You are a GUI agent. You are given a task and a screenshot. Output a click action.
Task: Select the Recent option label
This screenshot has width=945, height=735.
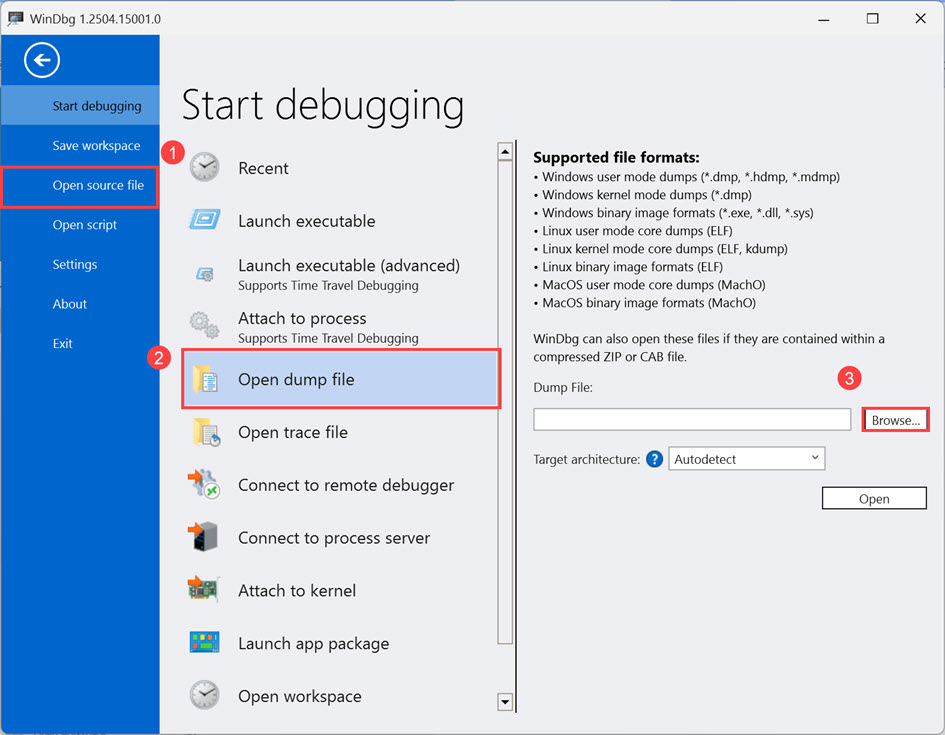point(263,168)
